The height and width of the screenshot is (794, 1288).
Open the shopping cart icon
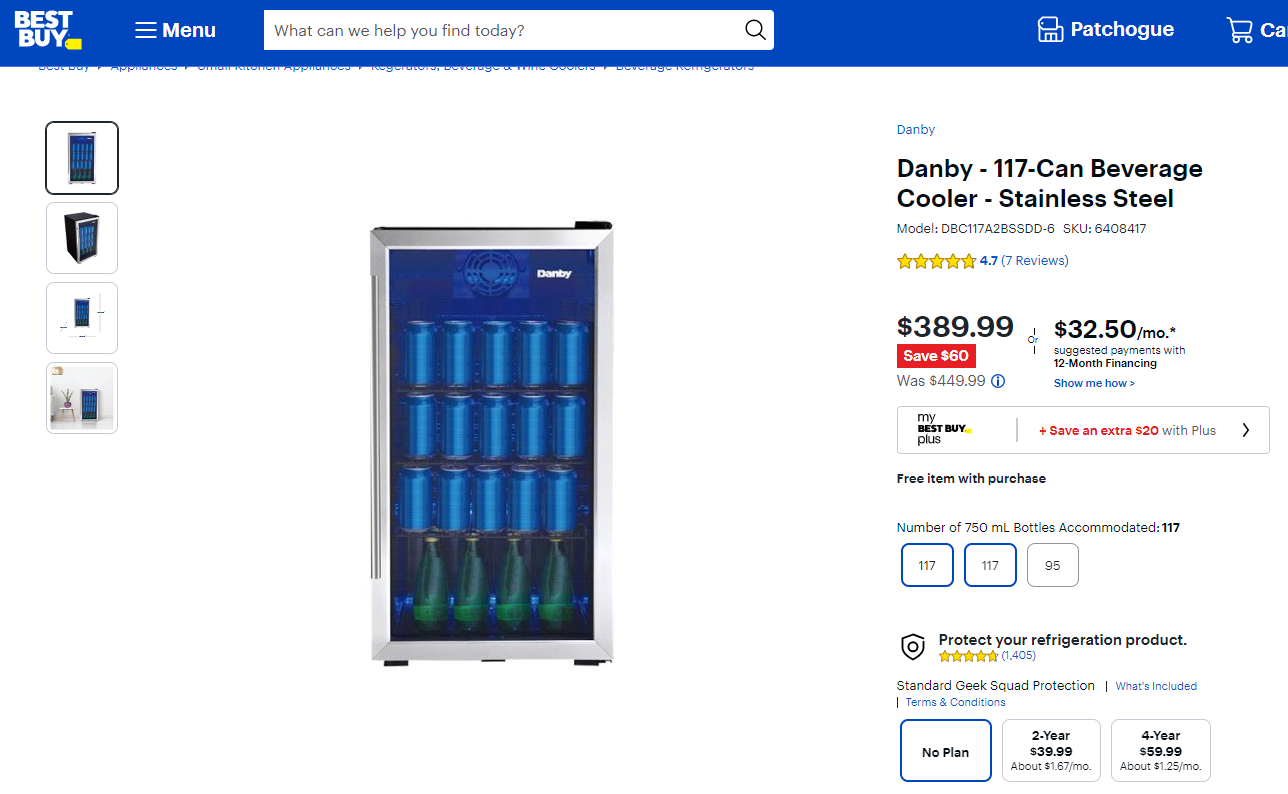(x=1240, y=30)
